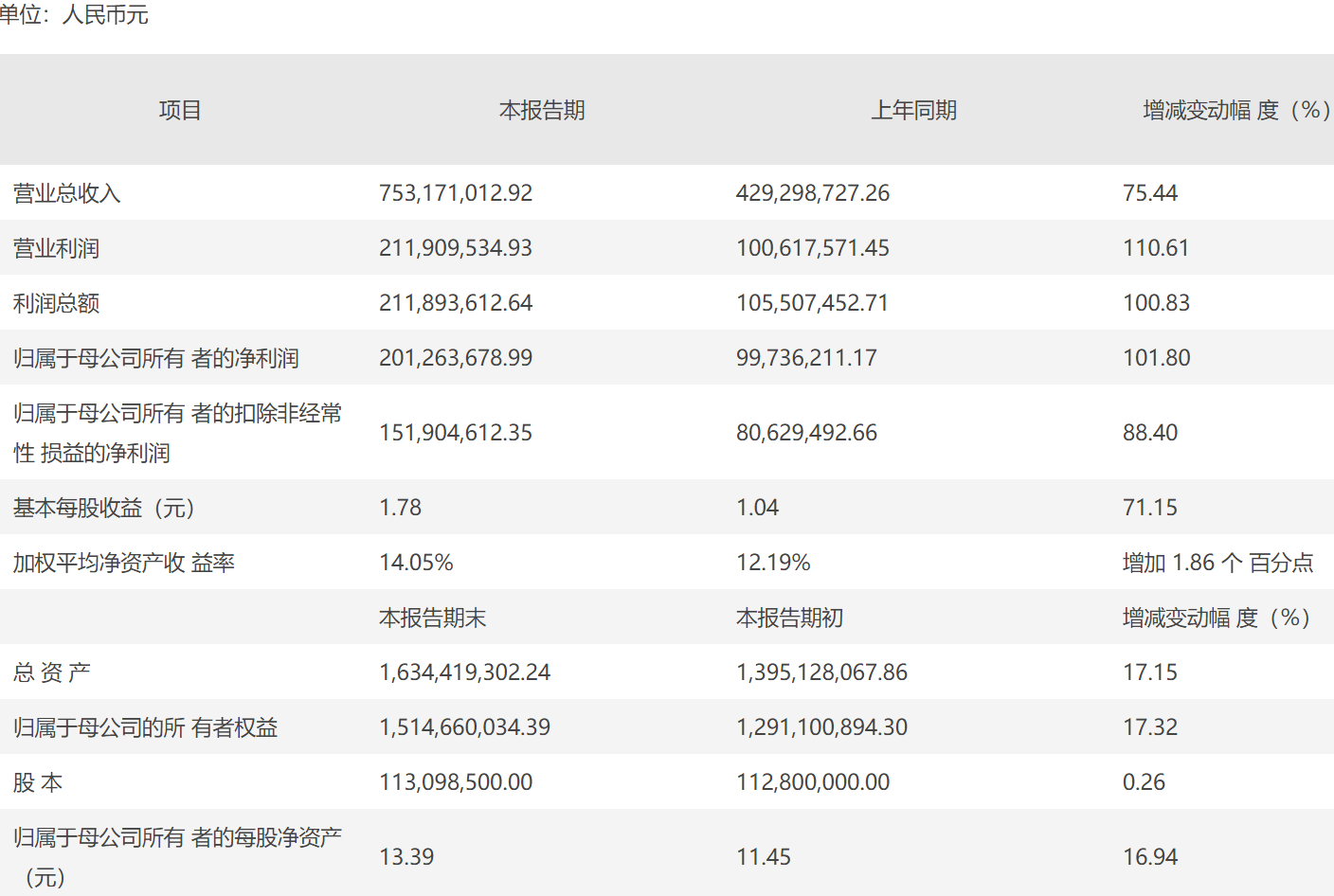Screen dimensions: 1334x896
Task: Select the 17.15 change cell
Action: tap(1150, 672)
